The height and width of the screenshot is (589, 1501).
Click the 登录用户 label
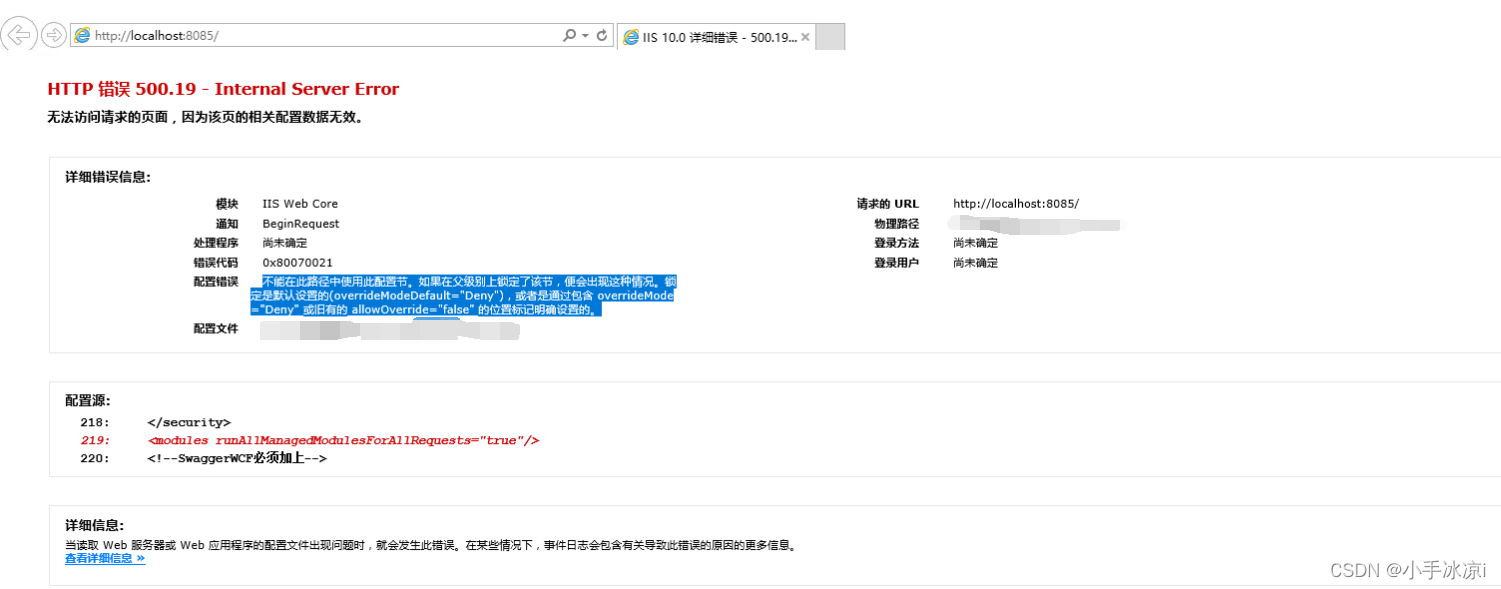tap(896, 263)
